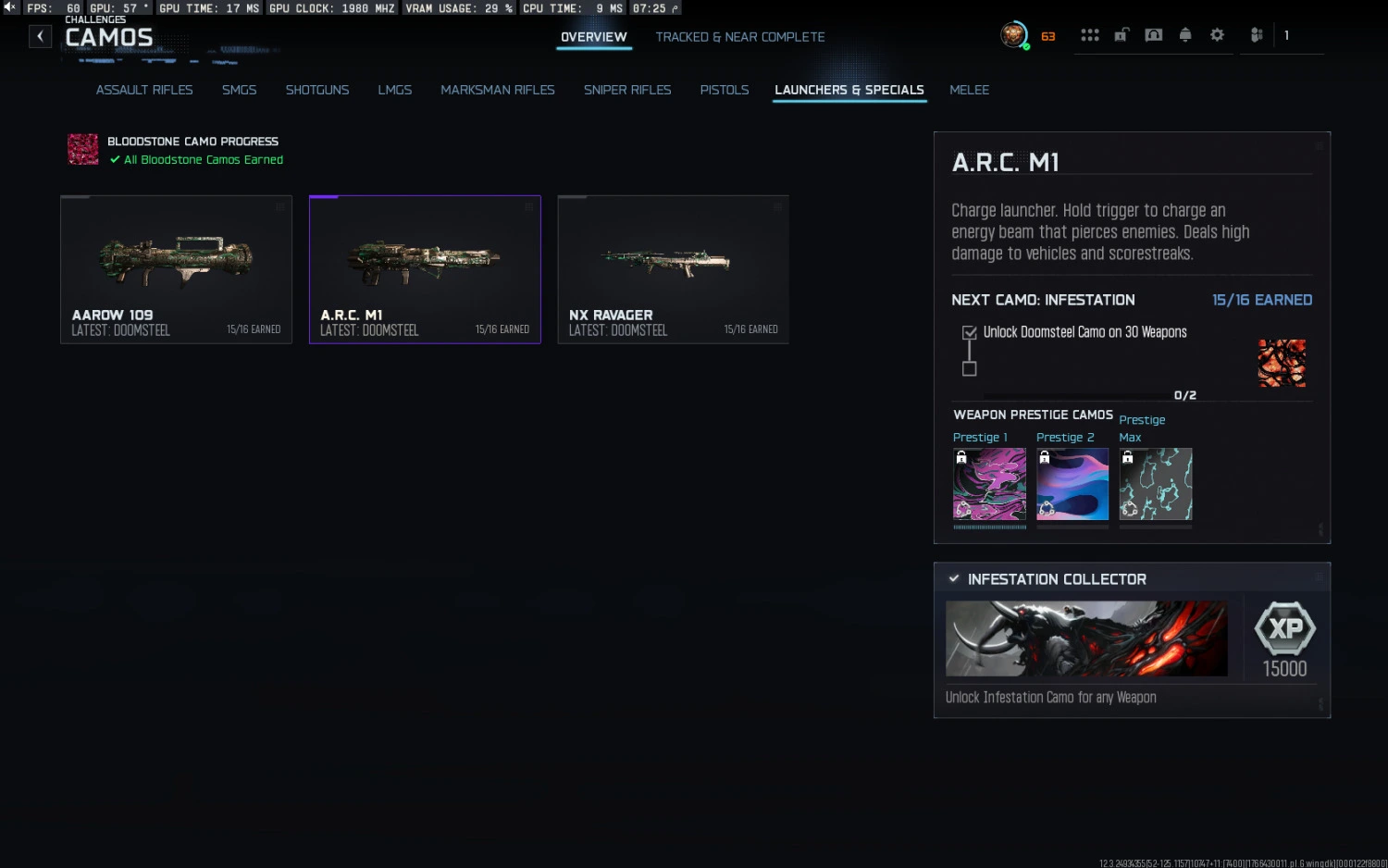Click the 'INFESTATION COLLECTOR' title
1388x868 pixels.
1057,579
